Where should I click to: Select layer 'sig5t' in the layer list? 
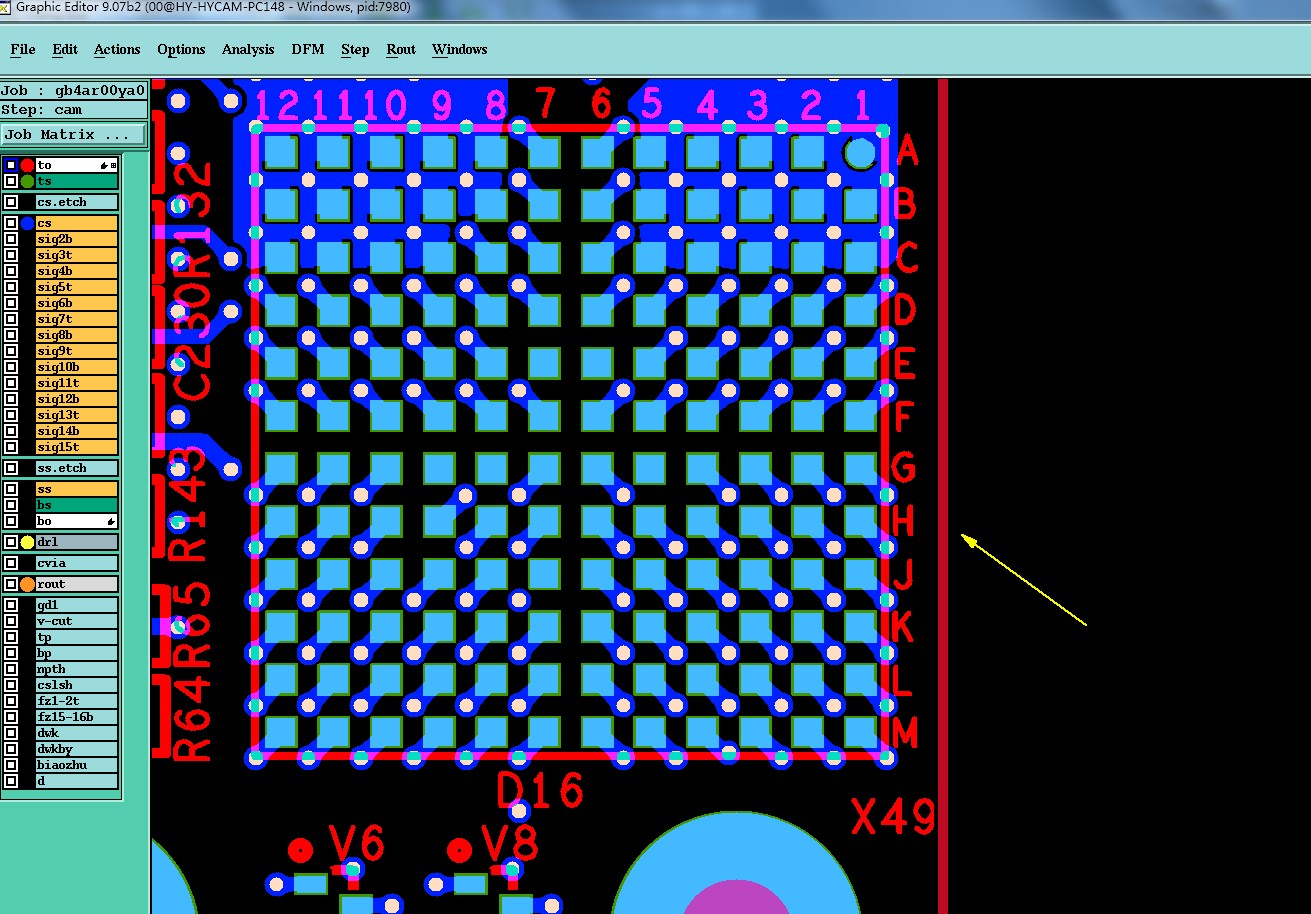coord(77,287)
